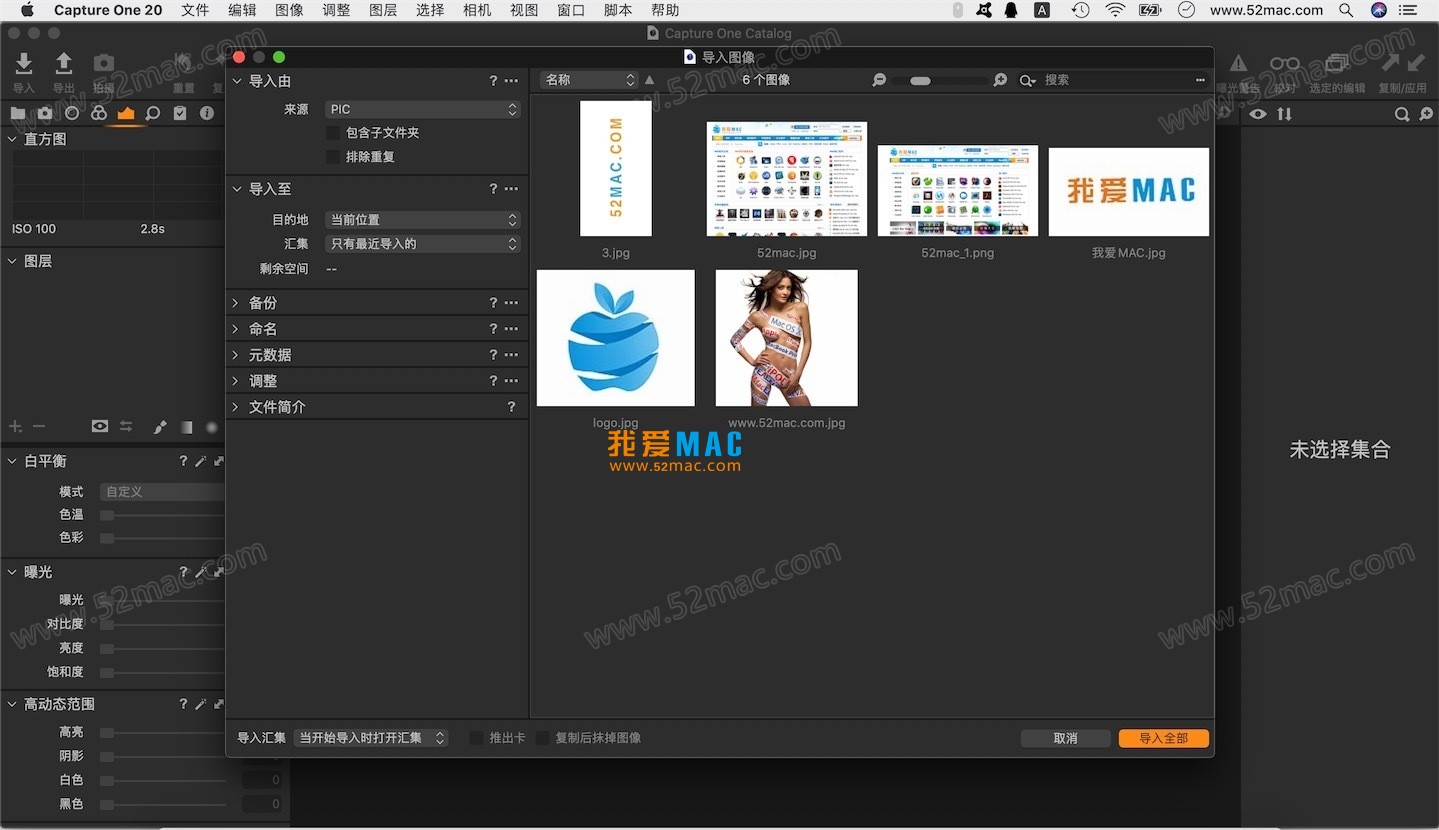Viewport: 1439px width, 830px height.
Task: Expand the 调整 section
Action: [236, 381]
